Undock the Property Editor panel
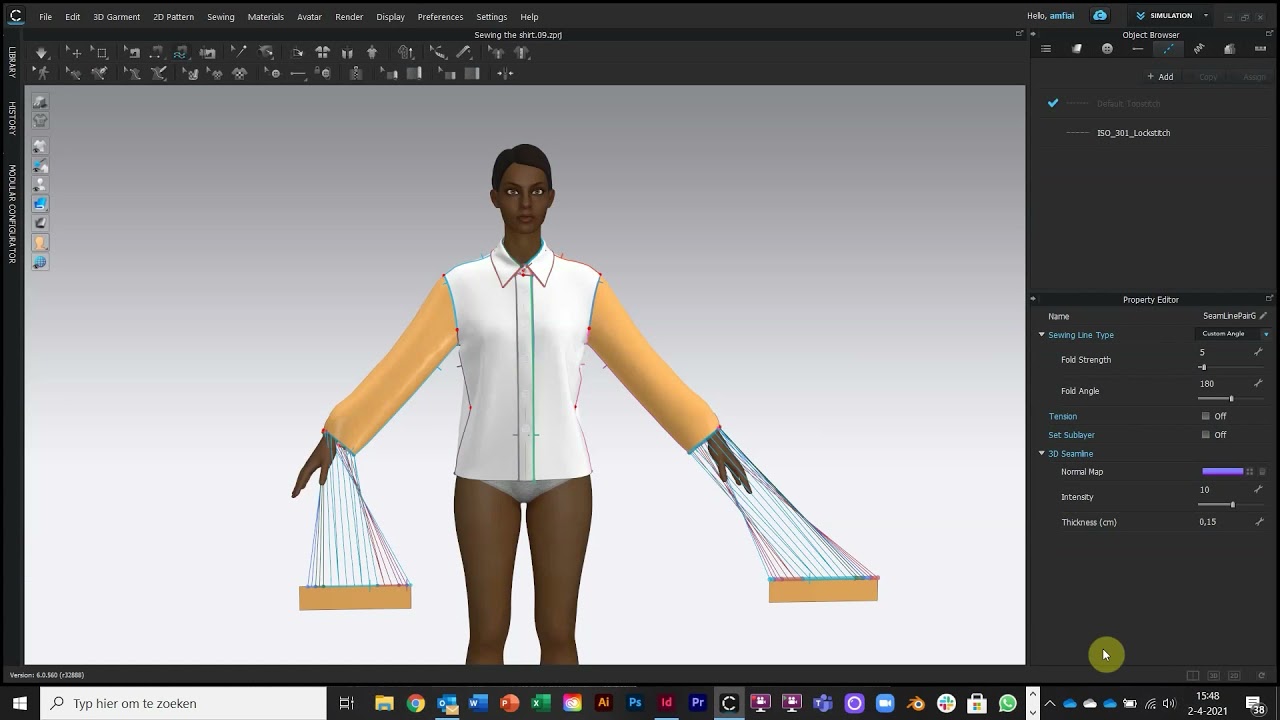 point(1269,299)
